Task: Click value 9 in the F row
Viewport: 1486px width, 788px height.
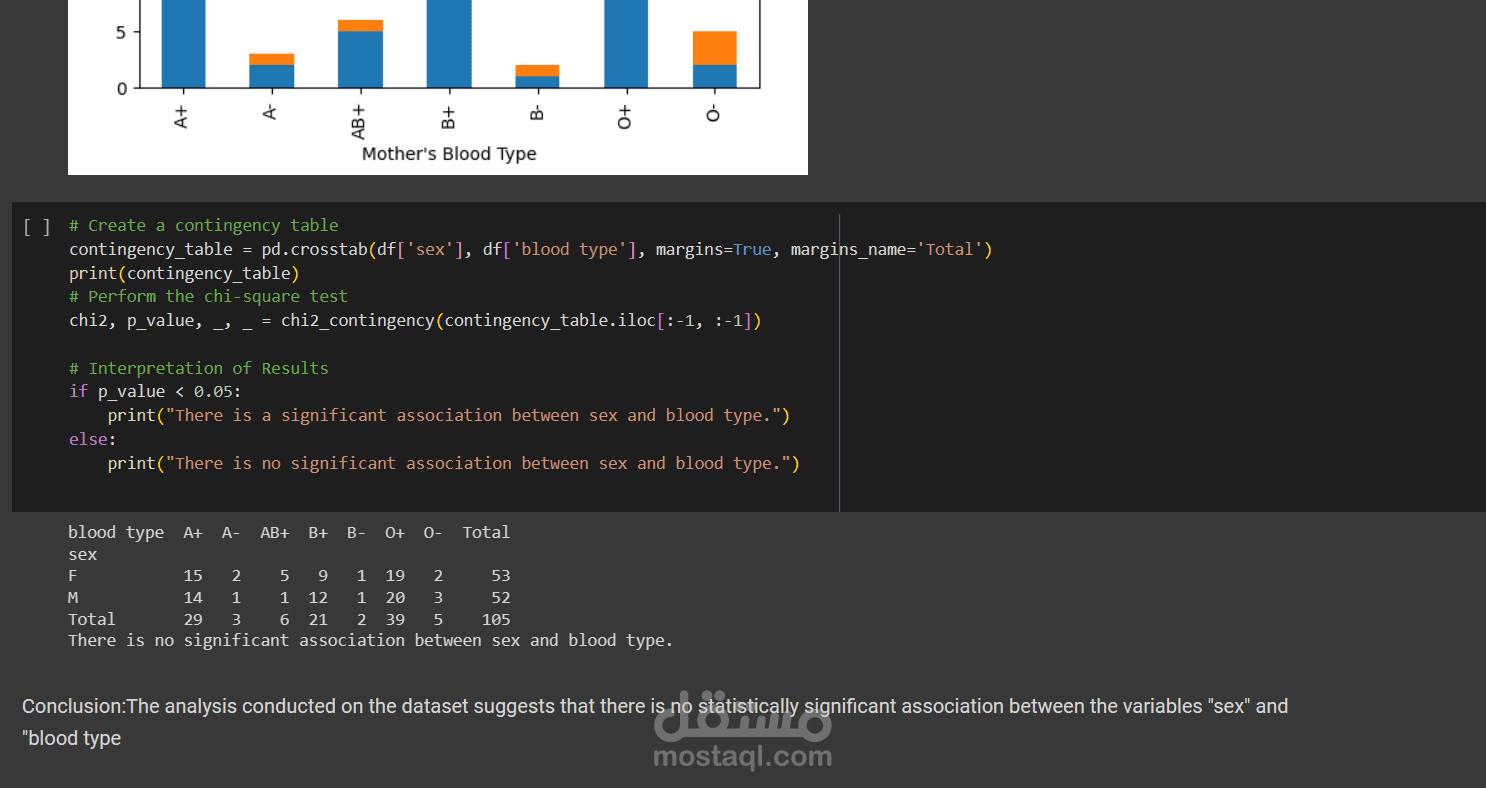Action: coord(323,576)
